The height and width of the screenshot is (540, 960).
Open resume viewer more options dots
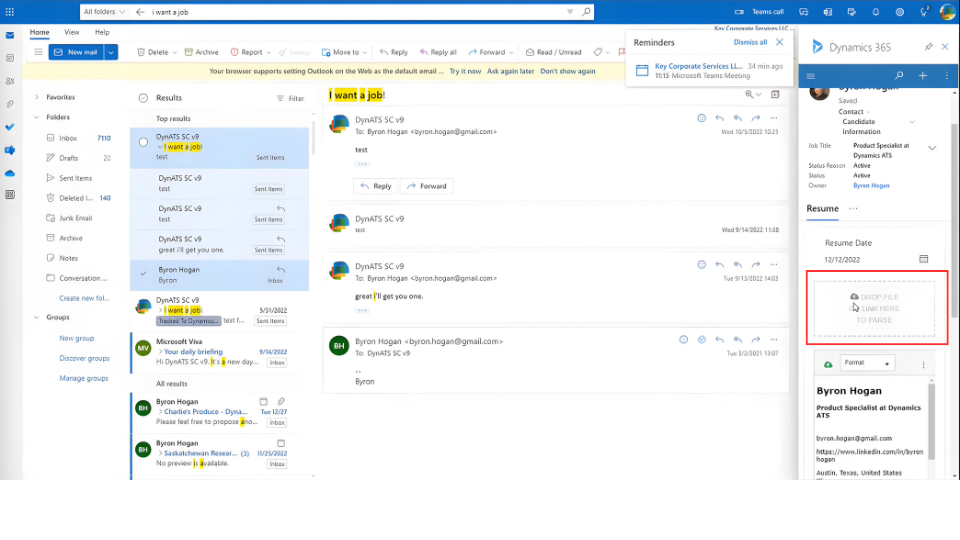923,365
